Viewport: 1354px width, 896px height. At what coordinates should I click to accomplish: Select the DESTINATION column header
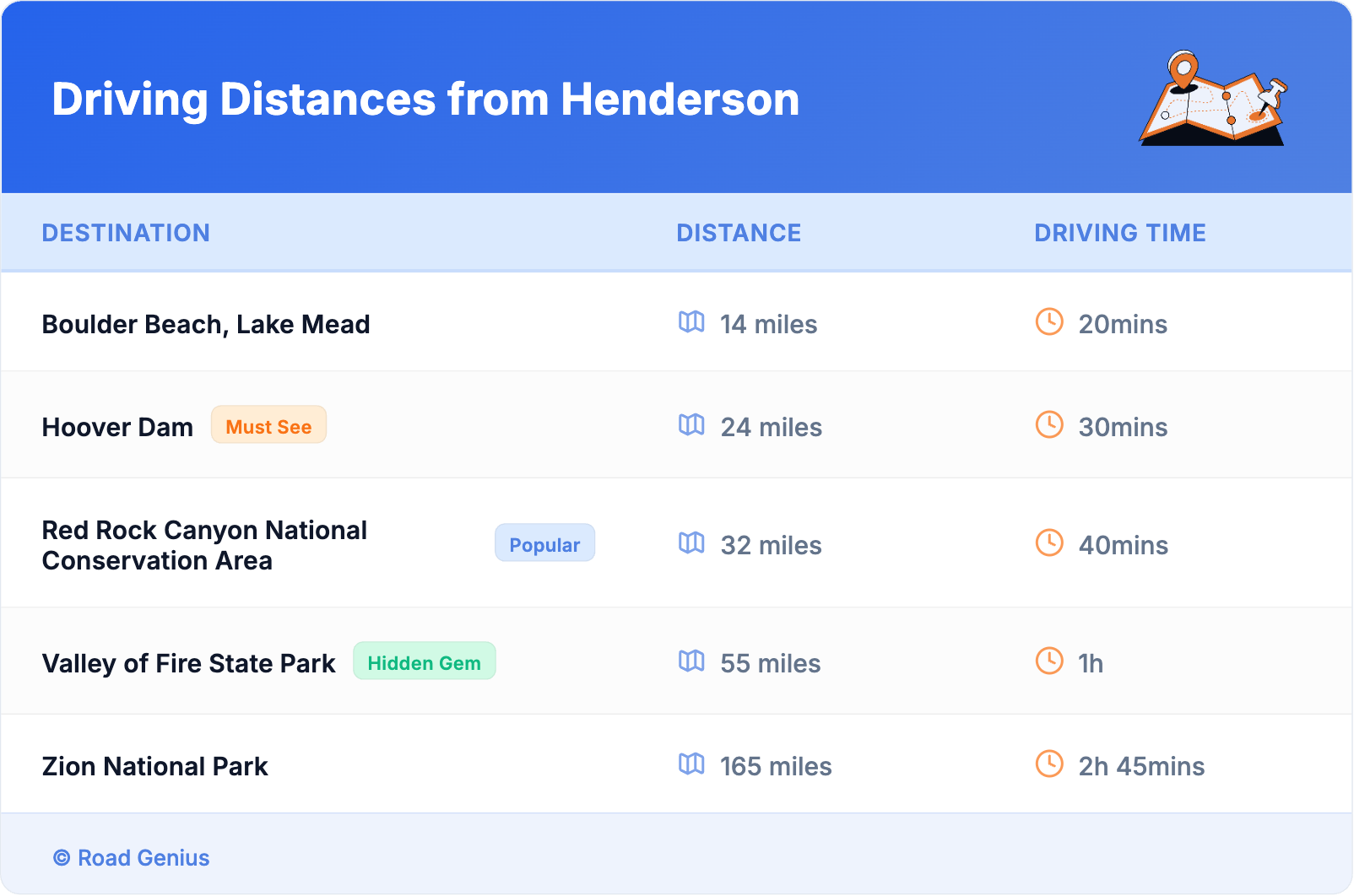click(126, 233)
